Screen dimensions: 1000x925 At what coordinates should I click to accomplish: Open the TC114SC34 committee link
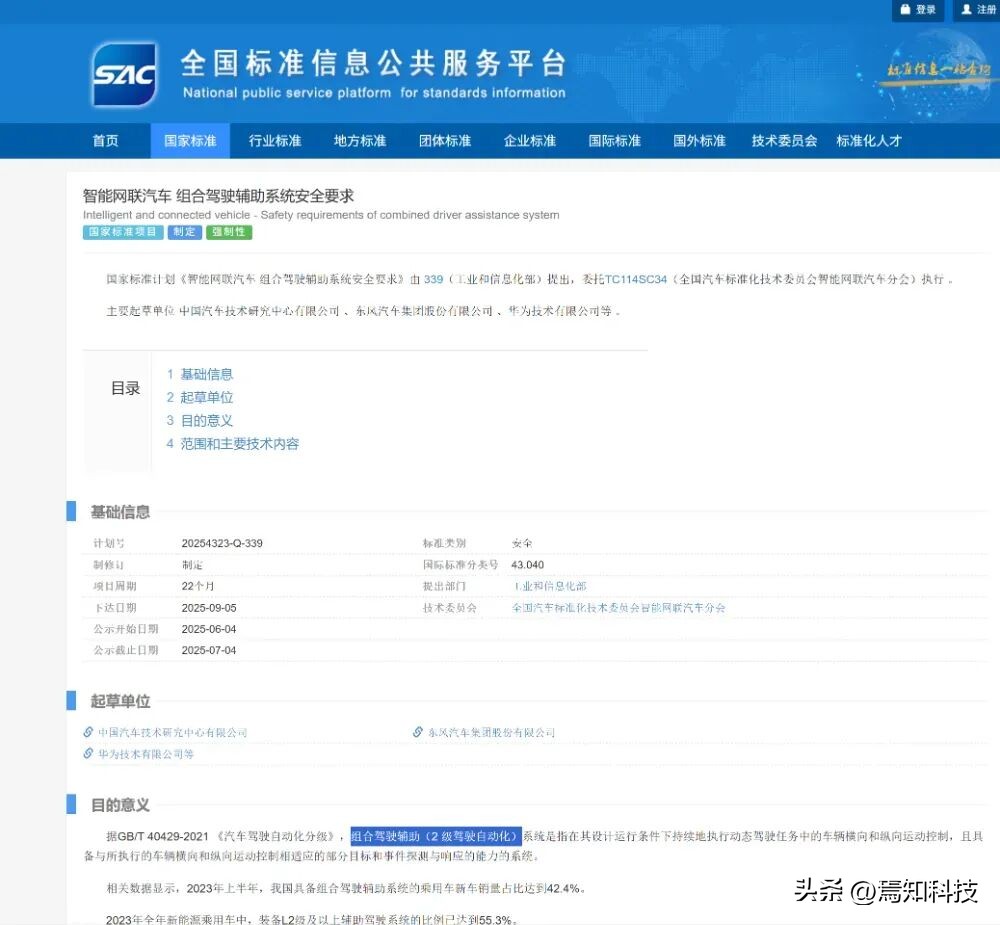[x=635, y=279]
